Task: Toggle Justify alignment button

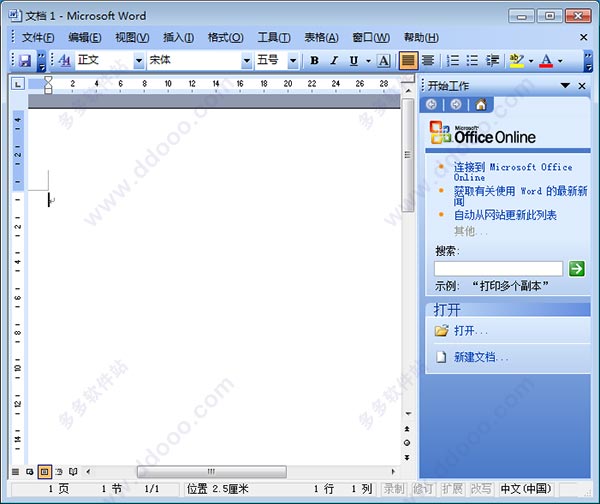Action: point(408,60)
